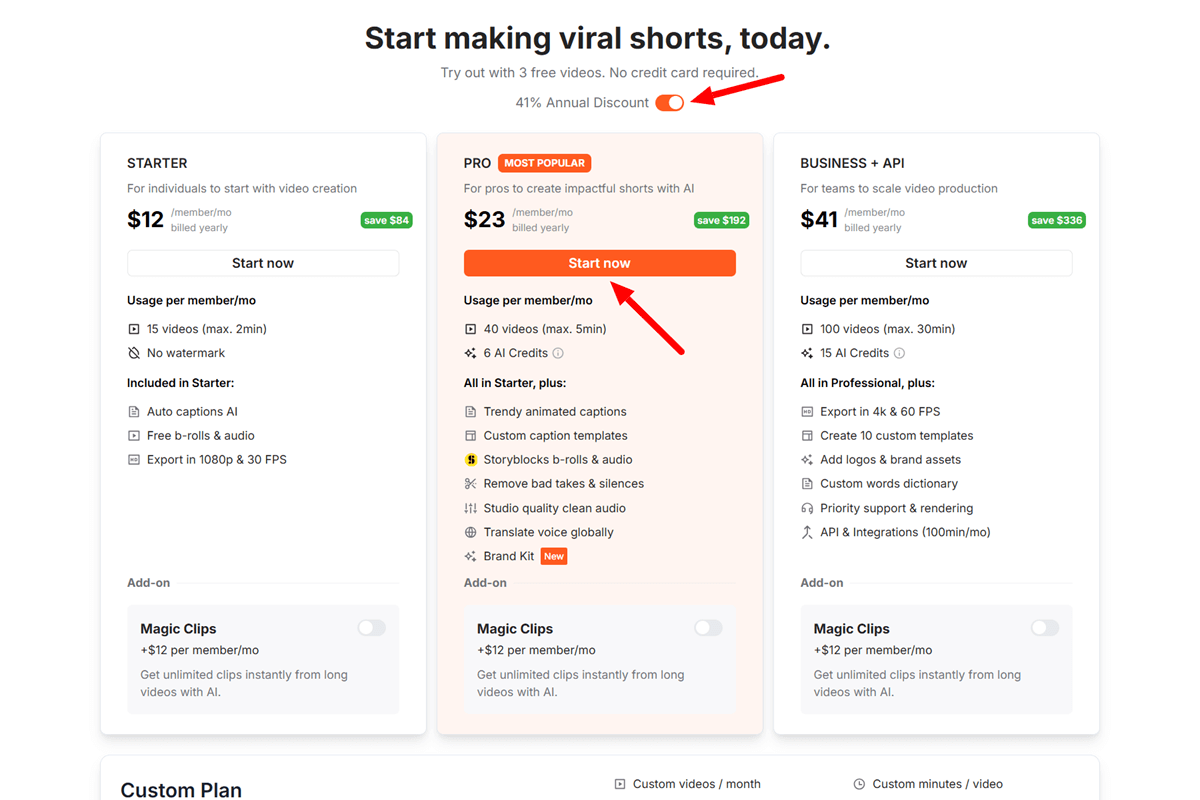Viewport: 1200px width, 800px height.
Task: Enable Magic Clips add-on for Starter plan
Action: [371, 628]
